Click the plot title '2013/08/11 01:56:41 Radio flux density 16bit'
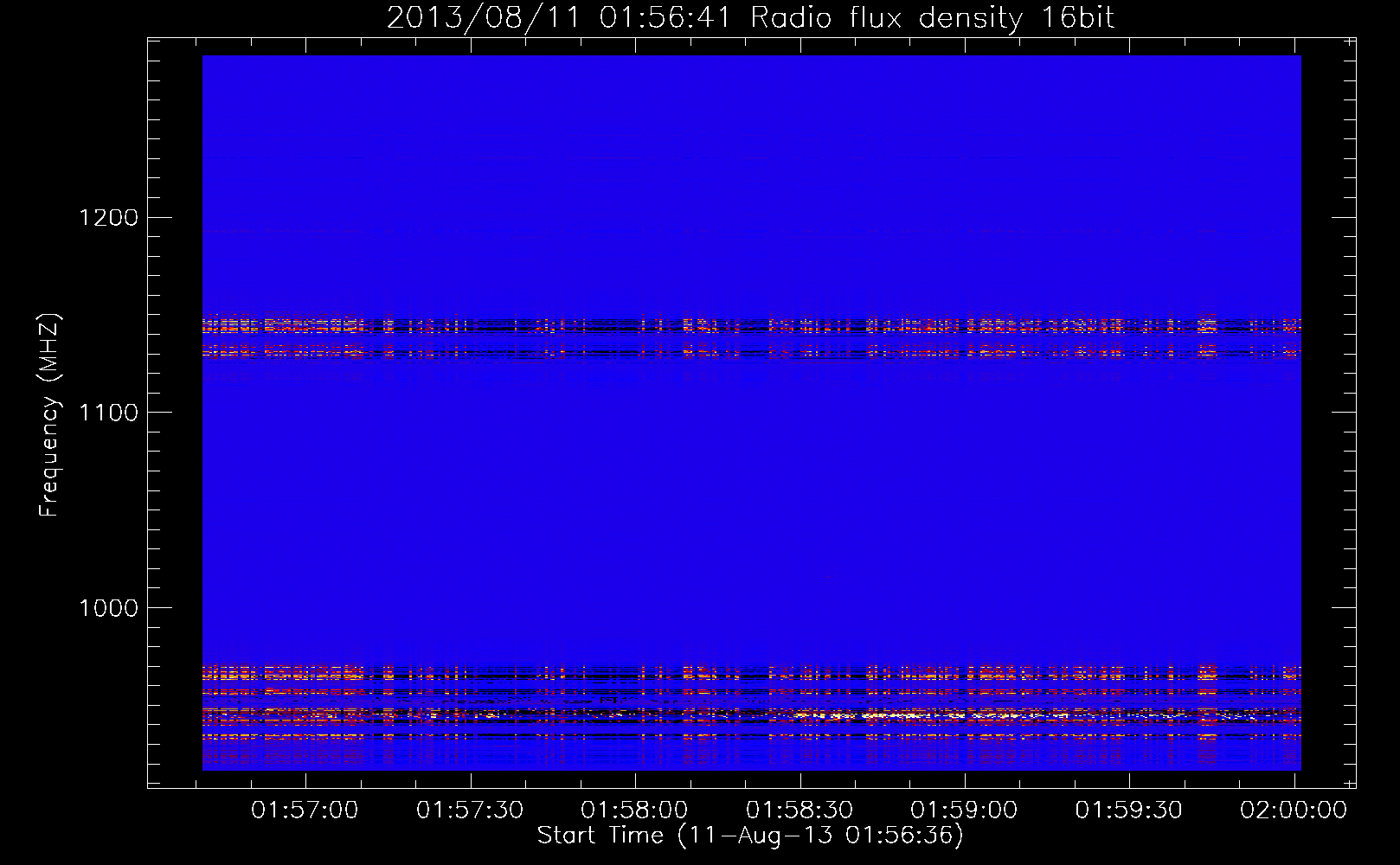Viewport: 1400px width, 865px height. point(750,18)
